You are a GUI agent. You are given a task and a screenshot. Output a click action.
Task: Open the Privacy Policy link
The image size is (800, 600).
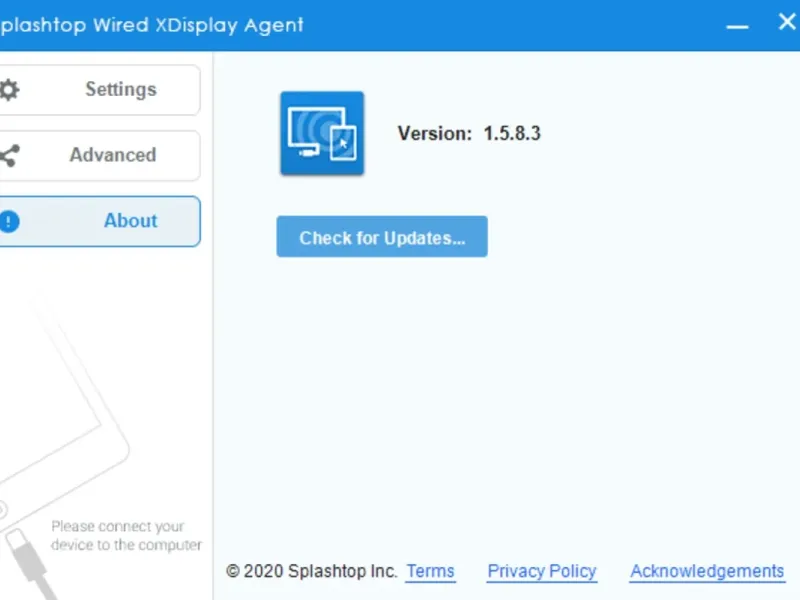coord(542,571)
